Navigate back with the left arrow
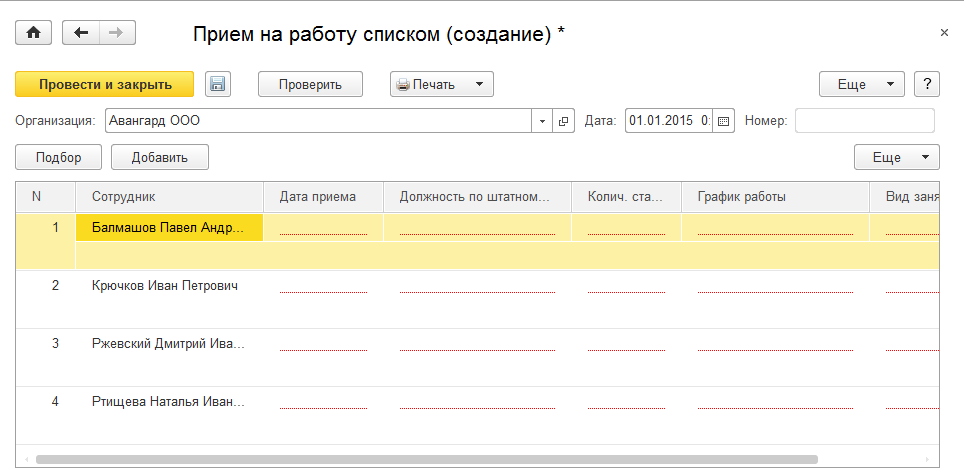 click(81, 33)
